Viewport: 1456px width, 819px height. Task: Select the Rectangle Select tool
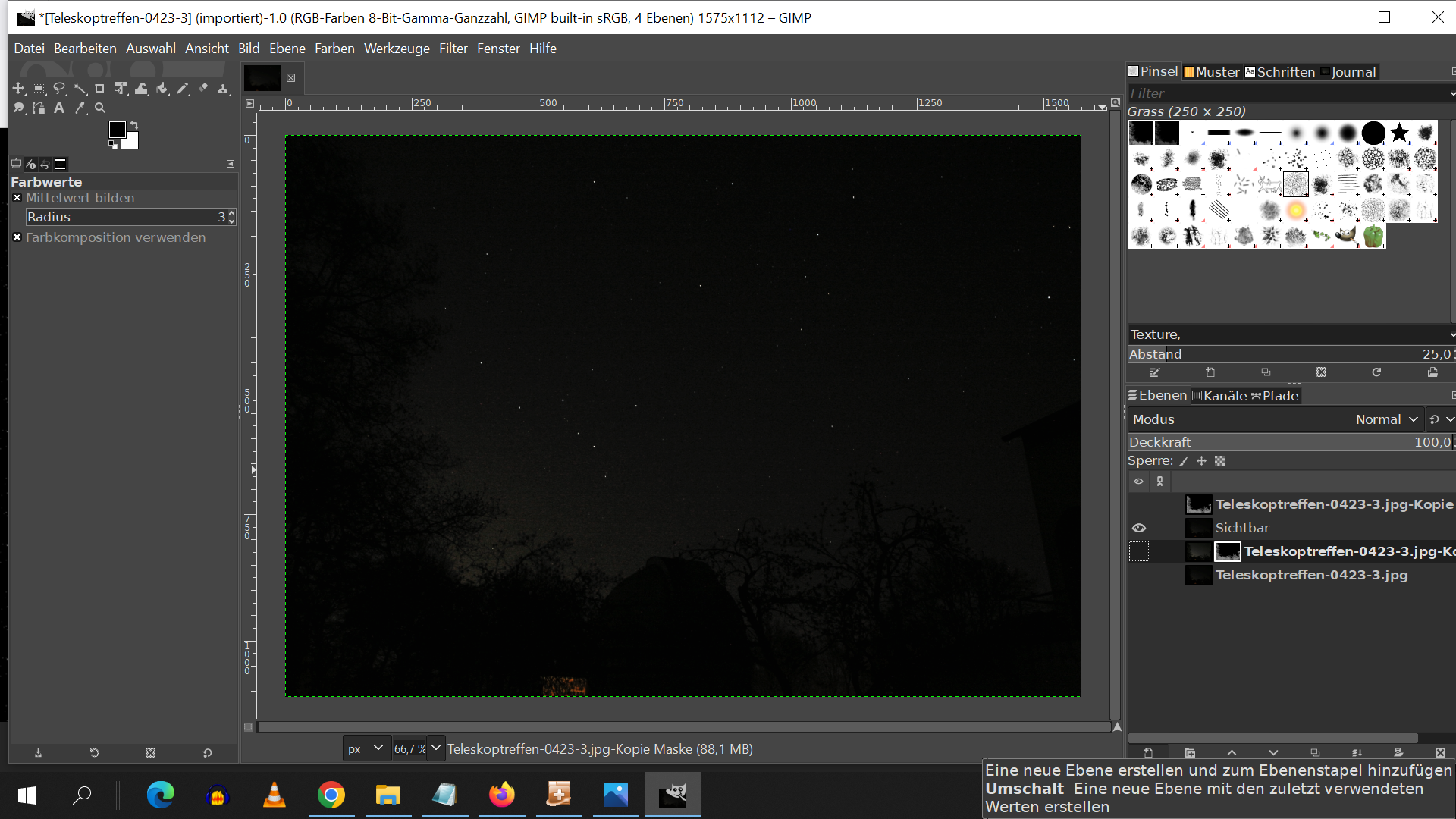coord(39,89)
